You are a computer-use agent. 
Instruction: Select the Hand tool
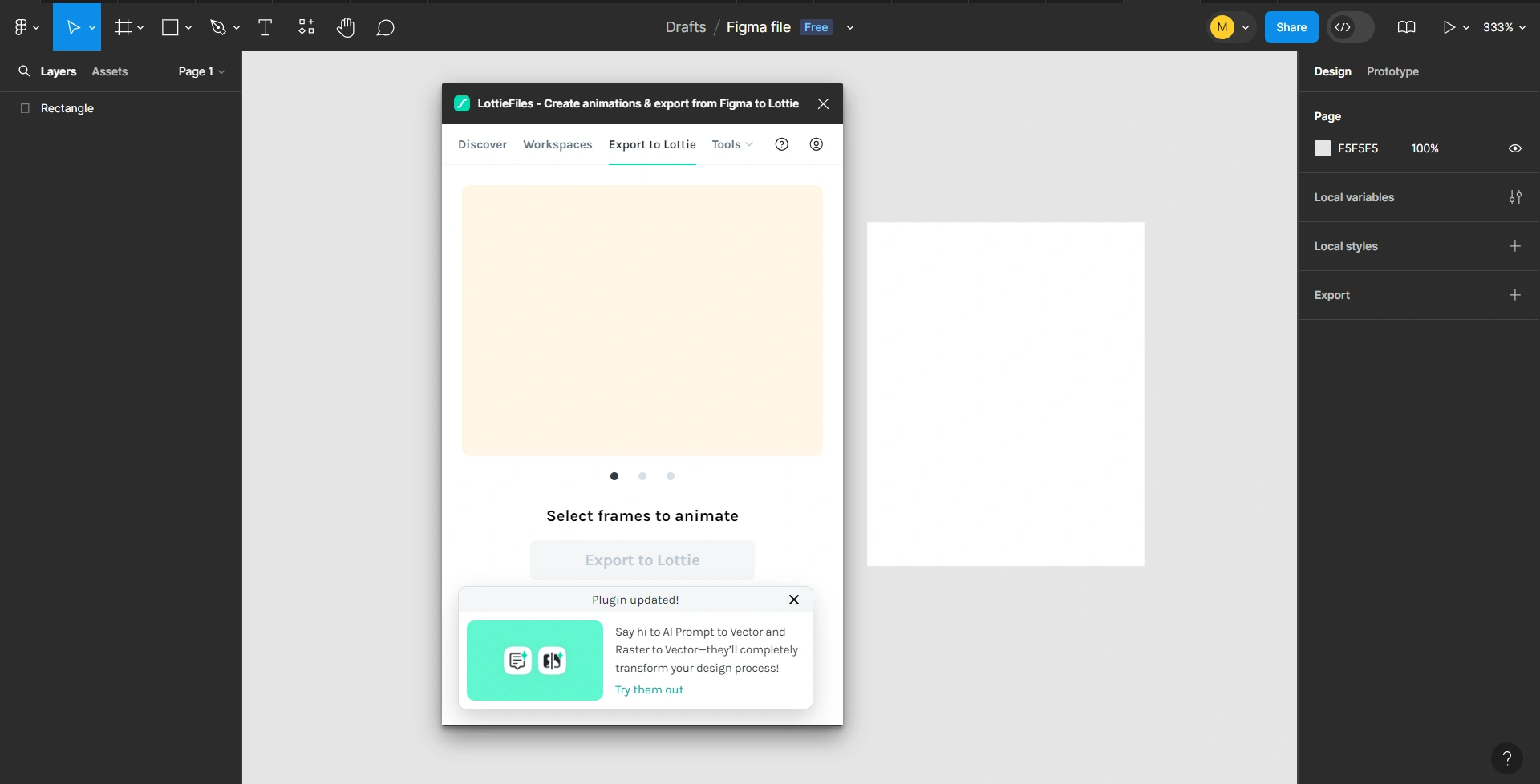[x=346, y=27]
